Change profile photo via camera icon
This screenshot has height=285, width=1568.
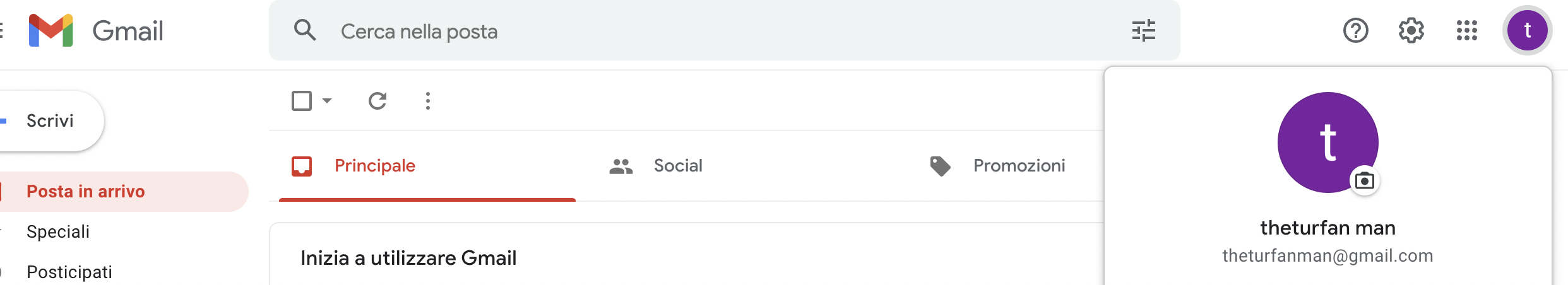tap(1364, 181)
